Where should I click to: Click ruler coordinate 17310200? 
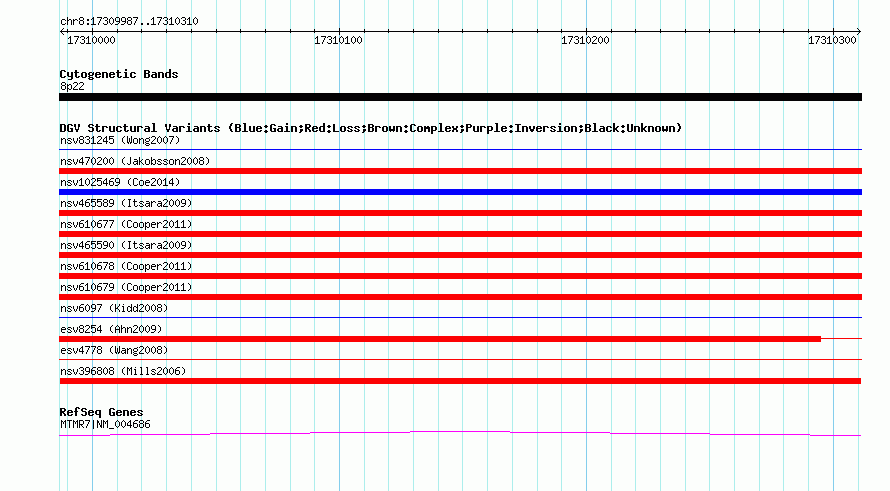click(x=585, y=40)
